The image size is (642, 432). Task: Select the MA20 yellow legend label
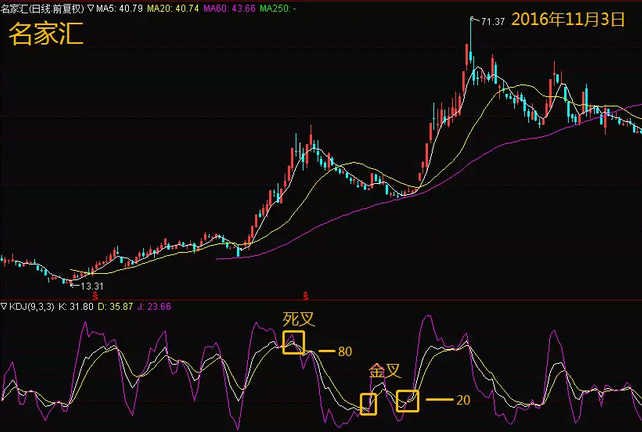click(x=173, y=8)
